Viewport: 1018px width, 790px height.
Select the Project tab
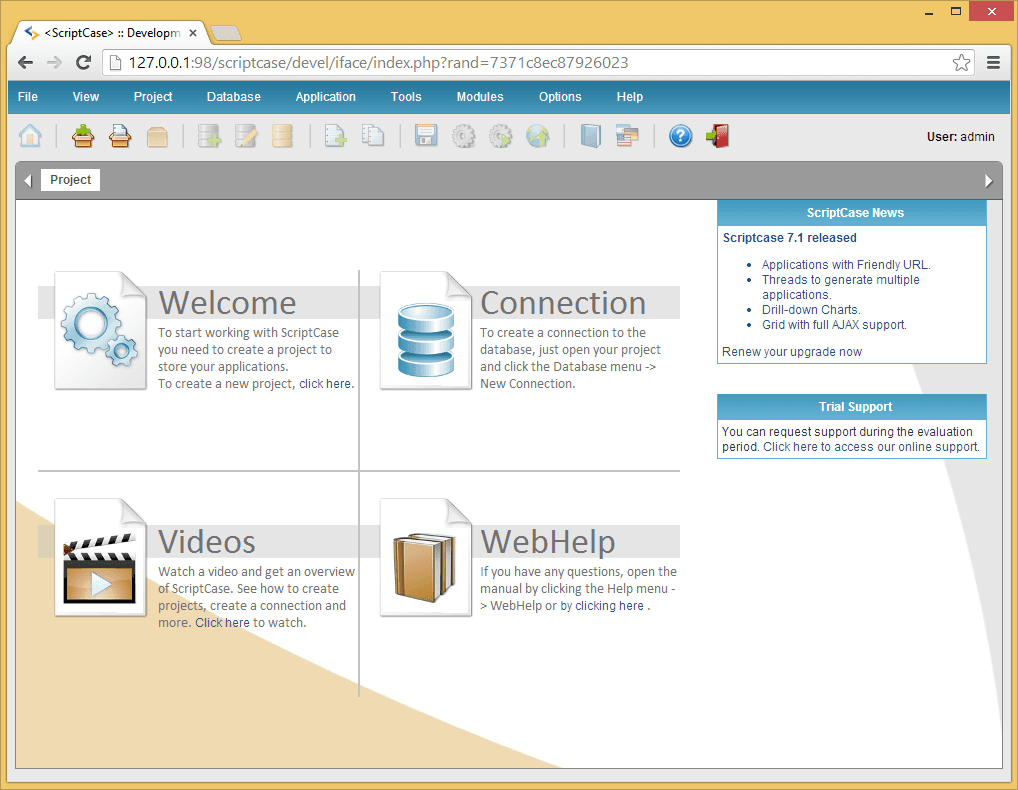tap(70, 180)
